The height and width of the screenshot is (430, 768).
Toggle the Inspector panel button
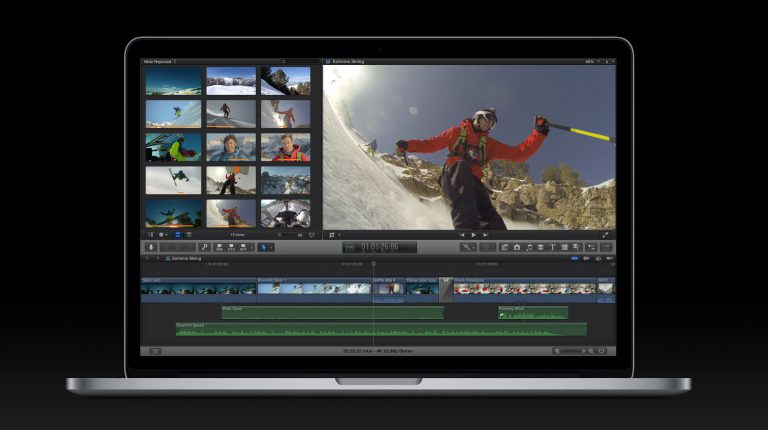click(x=592, y=247)
